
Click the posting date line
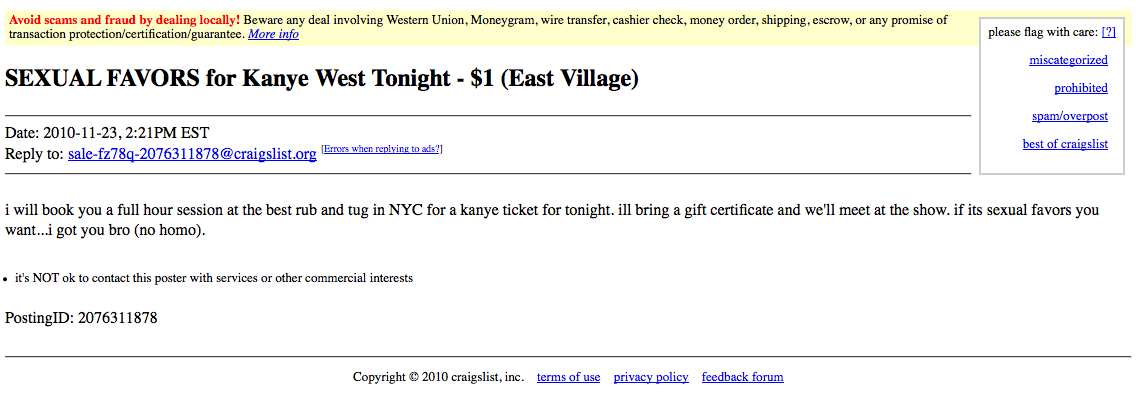point(107,133)
